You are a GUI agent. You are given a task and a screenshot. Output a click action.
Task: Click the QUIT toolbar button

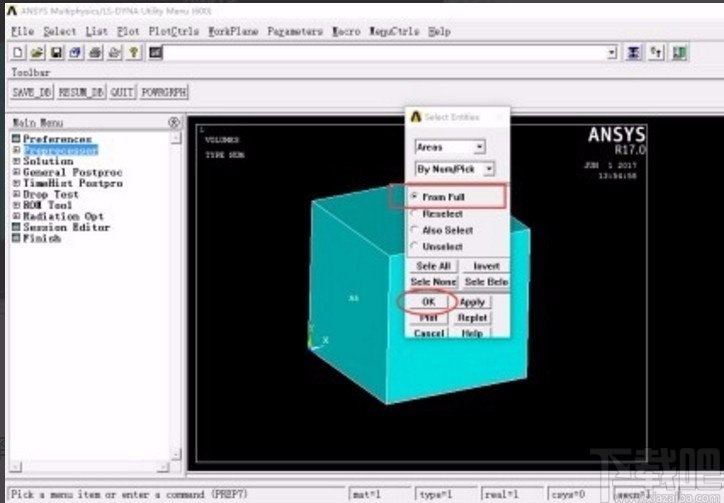pyautogui.click(x=122, y=92)
